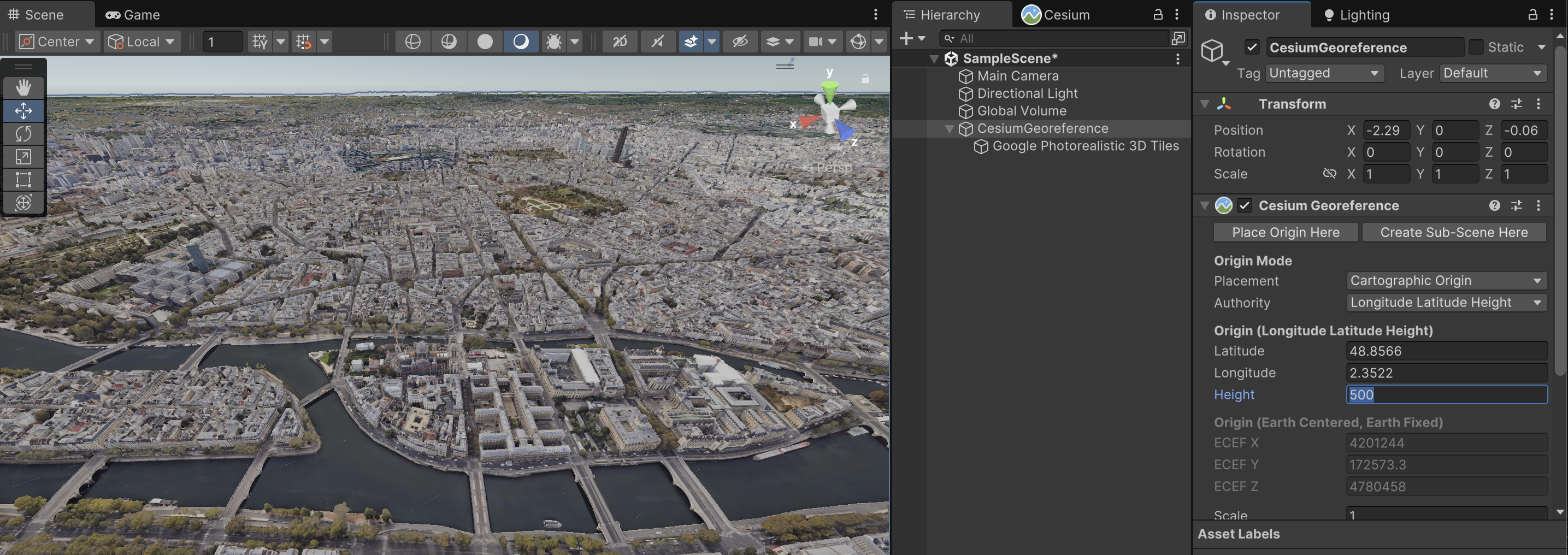Click the grid visibility icon
Image resolution: width=1568 pixels, height=555 pixels.
click(260, 42)
